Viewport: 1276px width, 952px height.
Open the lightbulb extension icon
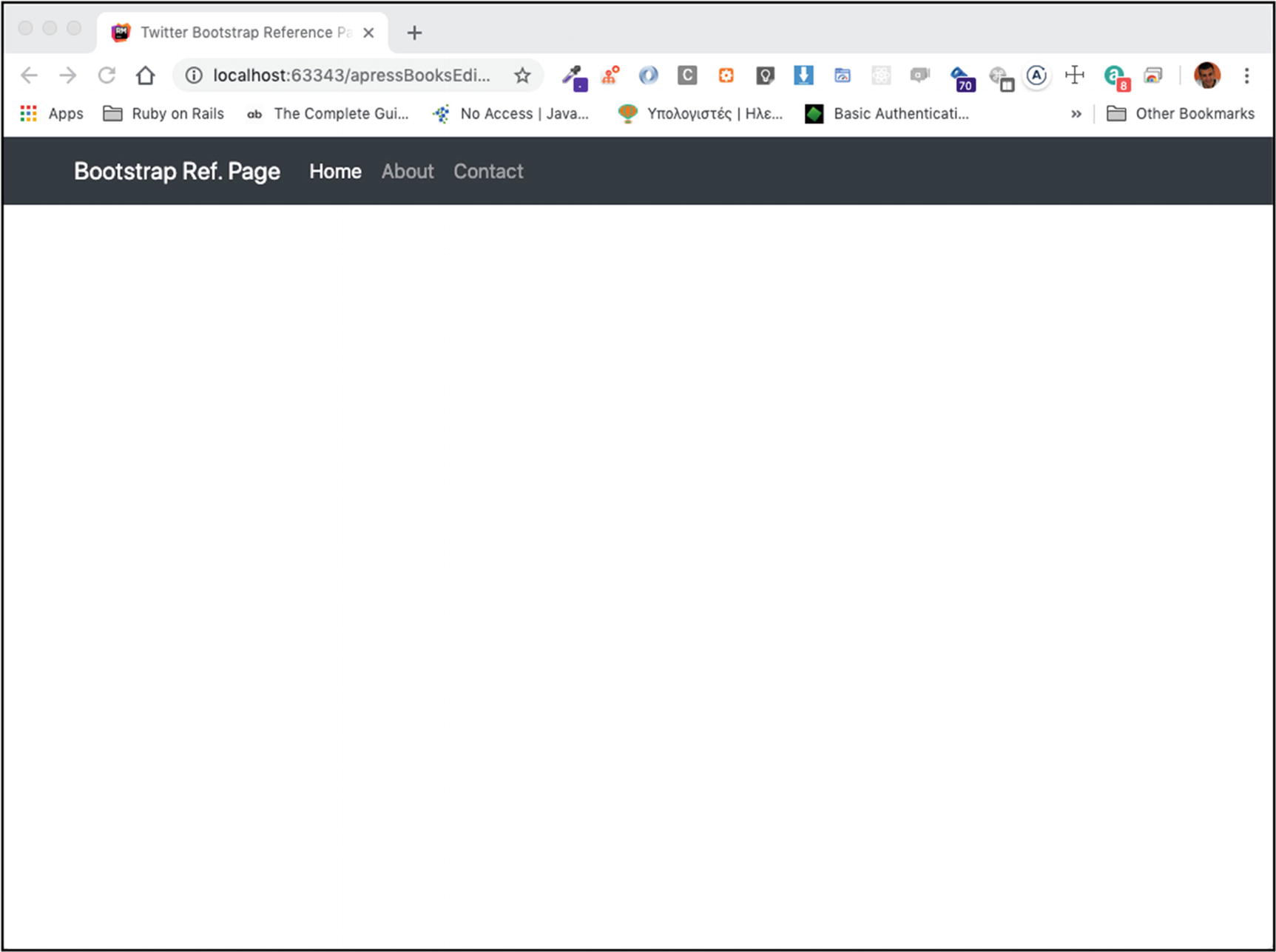pos(765,75)
